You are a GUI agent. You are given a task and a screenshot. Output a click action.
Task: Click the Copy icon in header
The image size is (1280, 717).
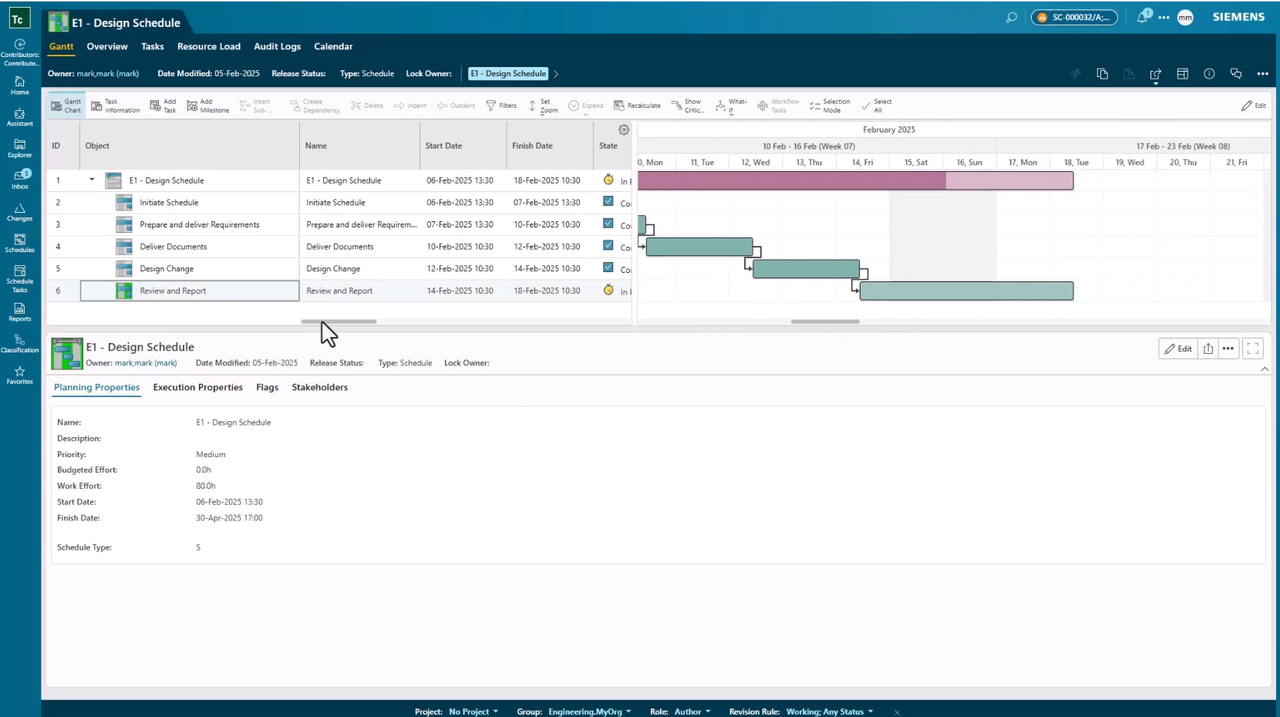pyautogui.click(x=1102, y=74)
